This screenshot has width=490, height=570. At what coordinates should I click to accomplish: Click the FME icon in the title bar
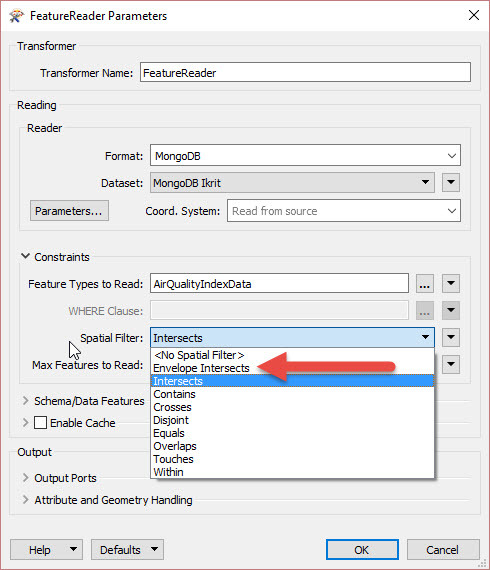[16, 16]
